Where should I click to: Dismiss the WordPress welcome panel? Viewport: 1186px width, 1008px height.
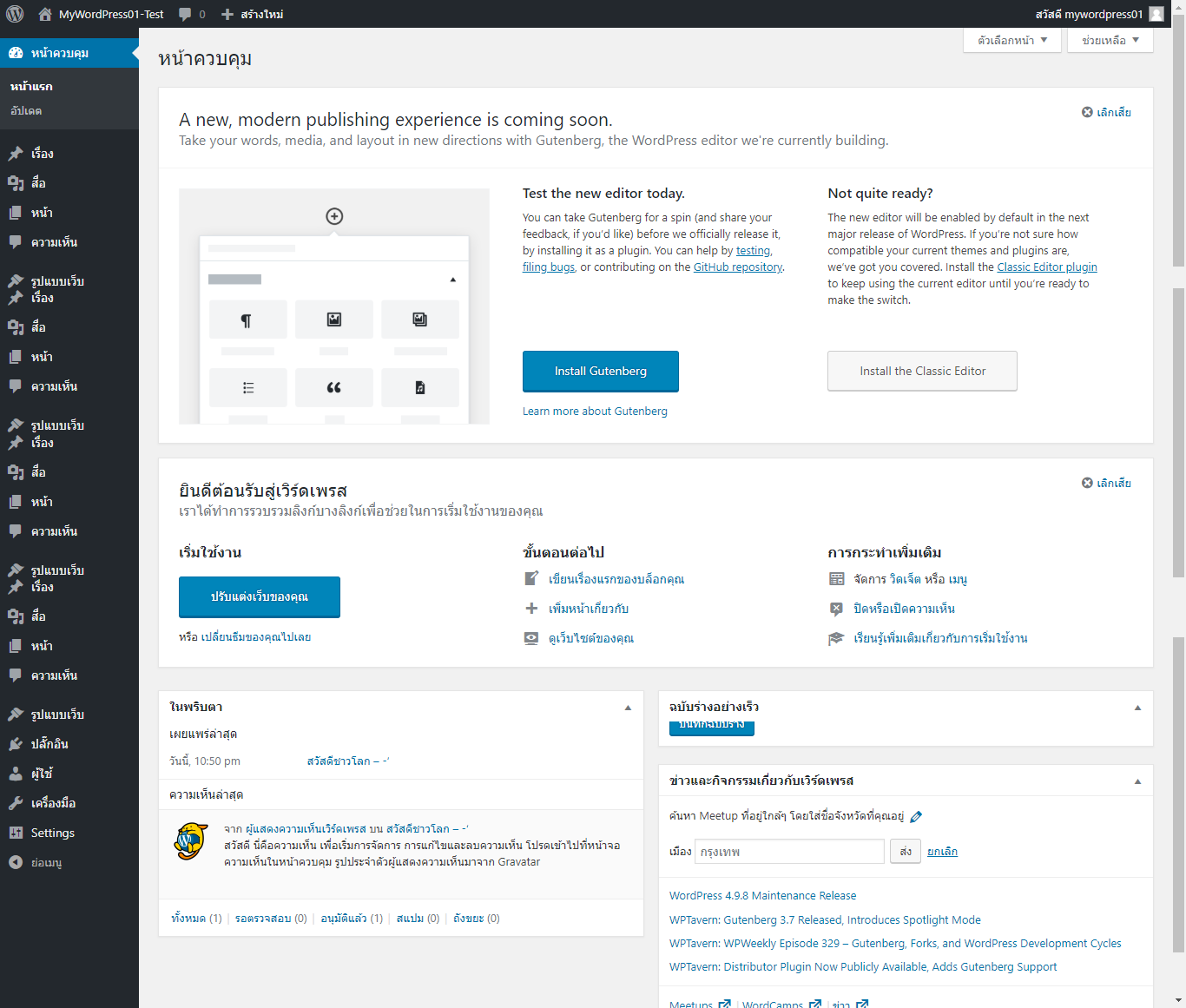pyautogui.click(x=1106, y=483)
